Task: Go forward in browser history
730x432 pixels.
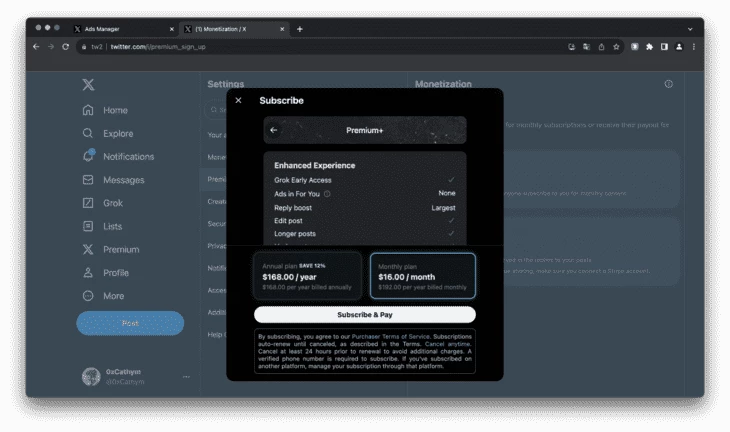Action: coord(51,47)
